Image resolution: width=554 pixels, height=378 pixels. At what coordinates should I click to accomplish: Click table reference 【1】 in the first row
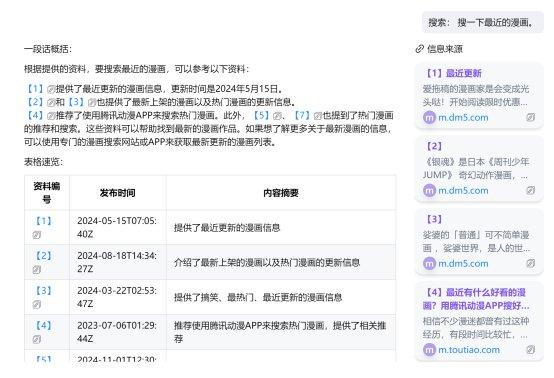point(43,222)
